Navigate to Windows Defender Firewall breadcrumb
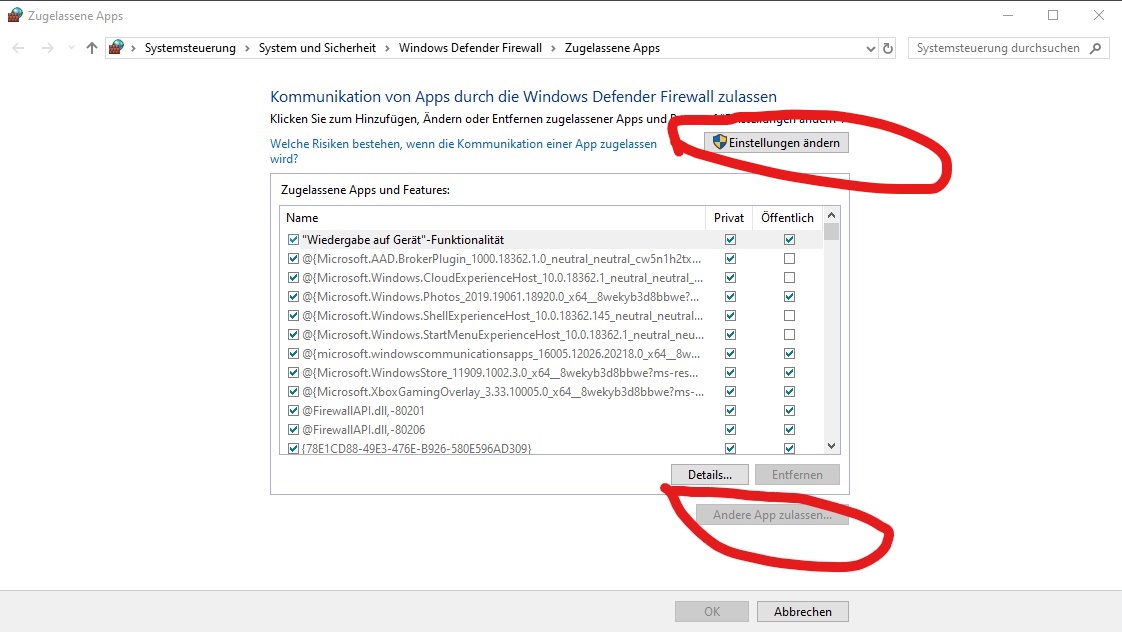Viewport: 1122px width, 632px height. 470,48
